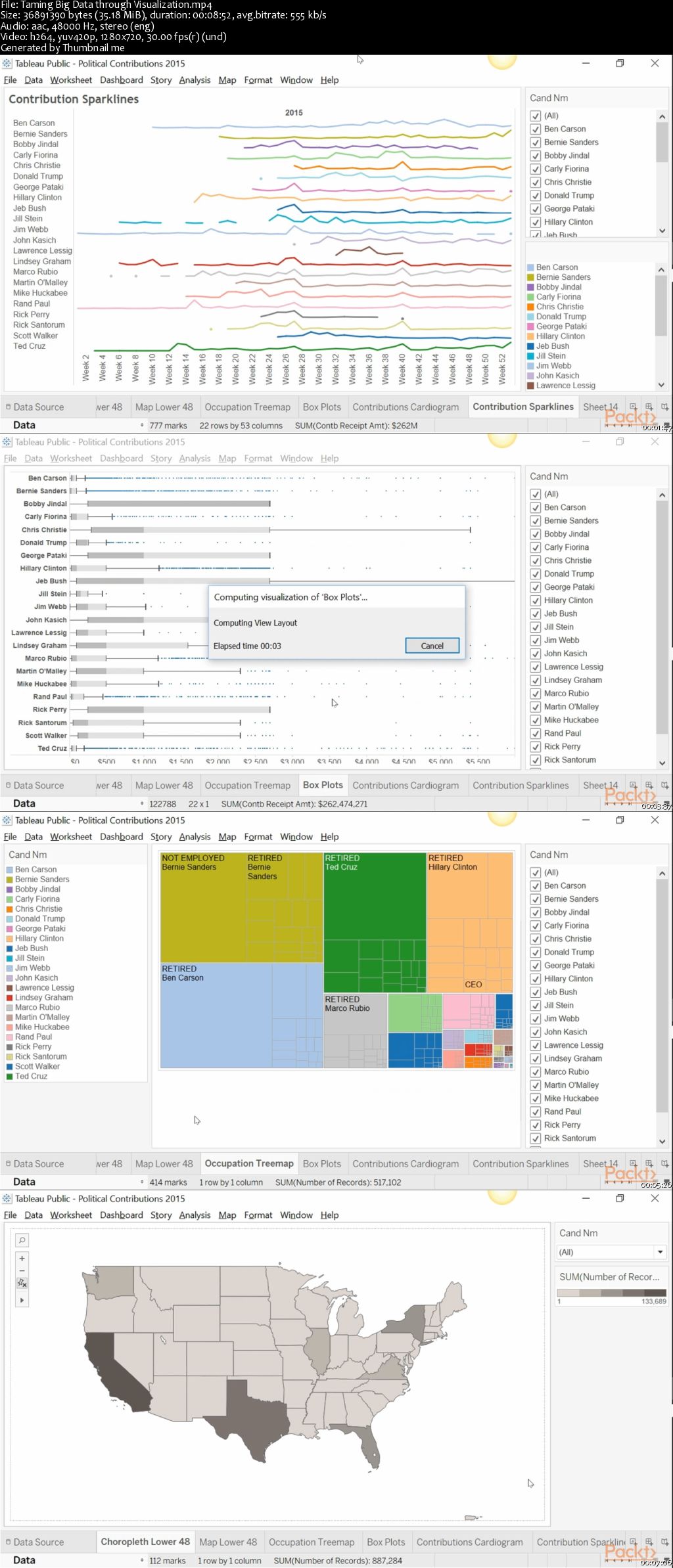The height and width of the screenshot is (1568, 673).
Task: Select NOT EMPLOYED Bernie Sanders treemap block
Action: pyautogui.click(x=202, y=907)
